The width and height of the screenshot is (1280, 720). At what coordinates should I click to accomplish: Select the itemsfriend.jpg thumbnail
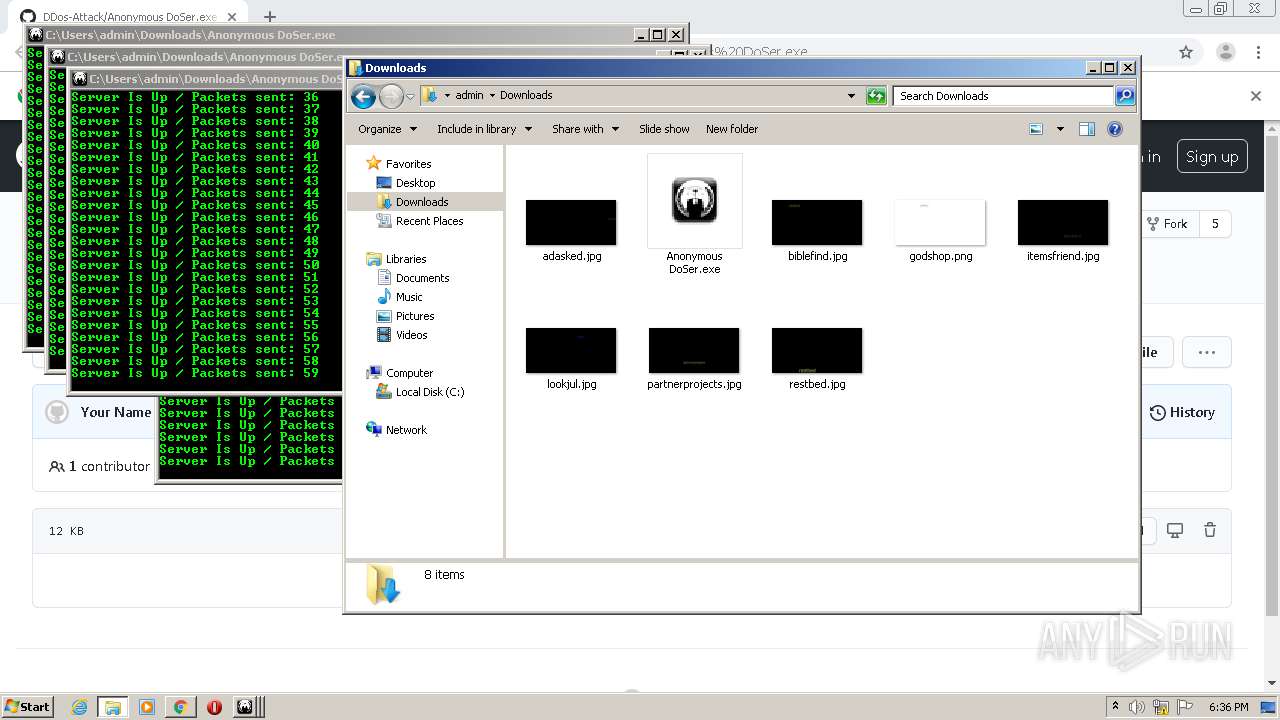click(1063, 222)
